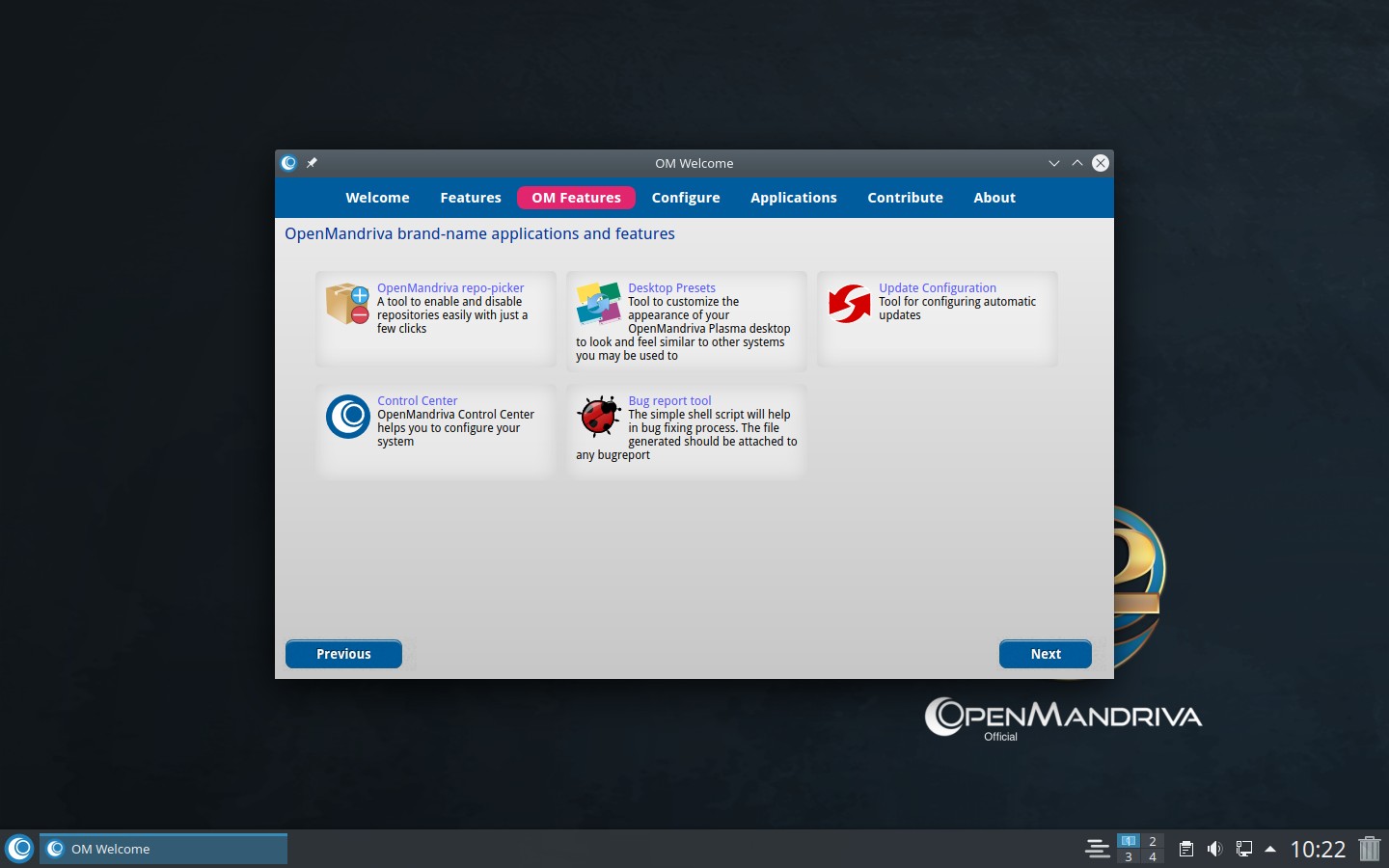
Task: Expand hidden system tray icons arrow
Action: coord(1270,849)
